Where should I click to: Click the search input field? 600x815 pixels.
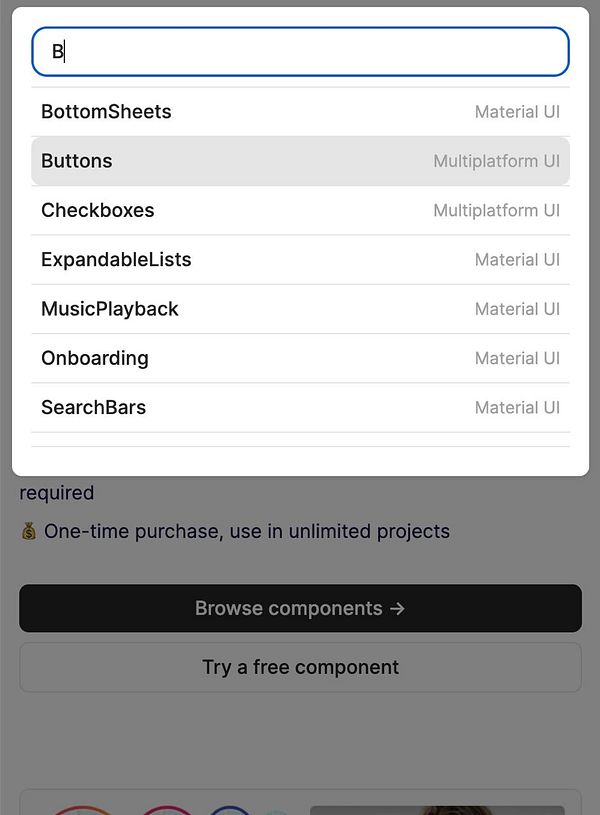pyautogui.click(x=300, y=52)
